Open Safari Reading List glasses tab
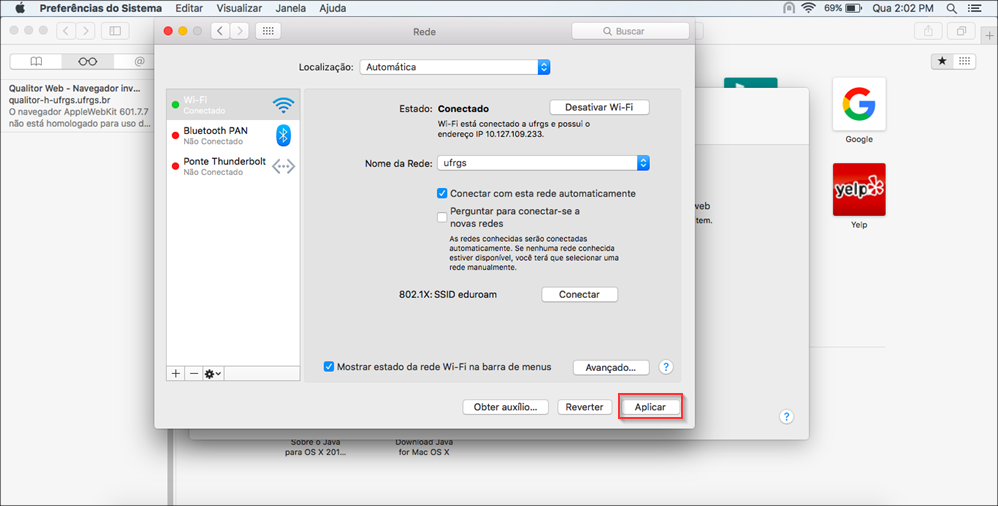998x506 pixels. point(88,62)
